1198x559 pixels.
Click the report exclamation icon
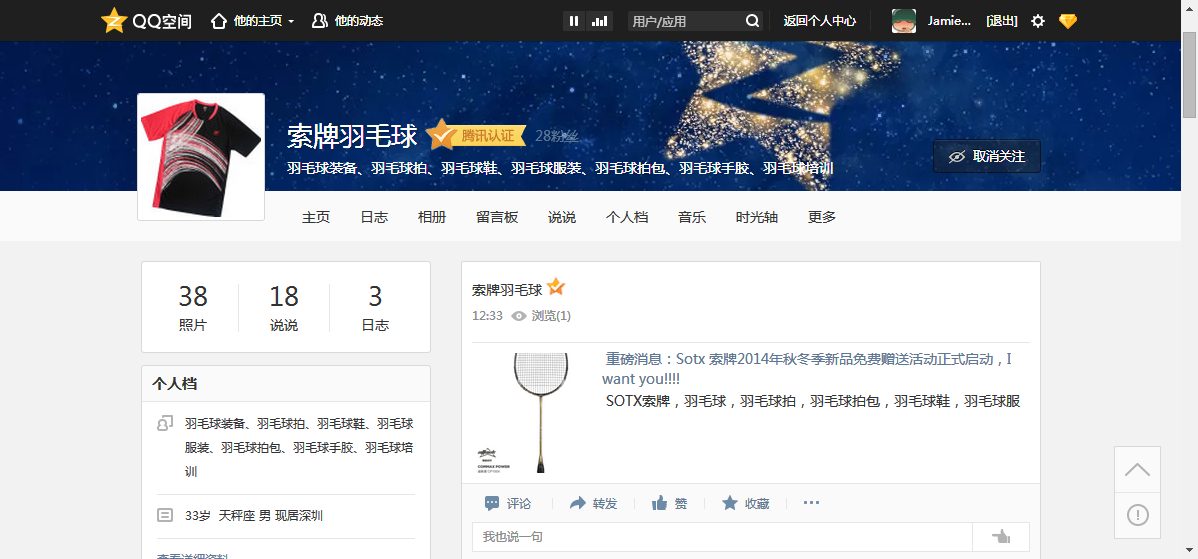coord(1138,515)
